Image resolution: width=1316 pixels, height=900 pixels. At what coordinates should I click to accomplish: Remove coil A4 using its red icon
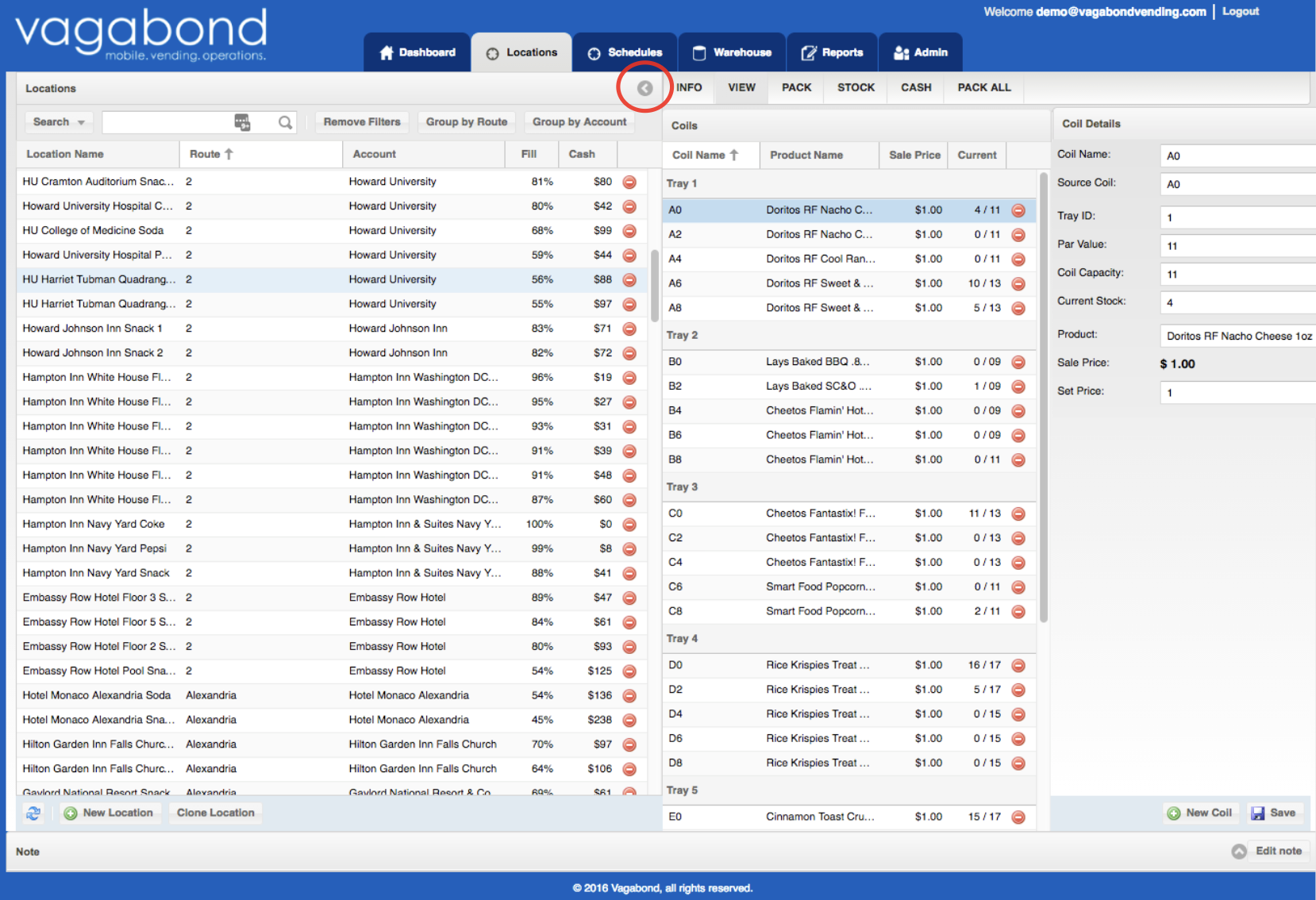click(1018, 259)
